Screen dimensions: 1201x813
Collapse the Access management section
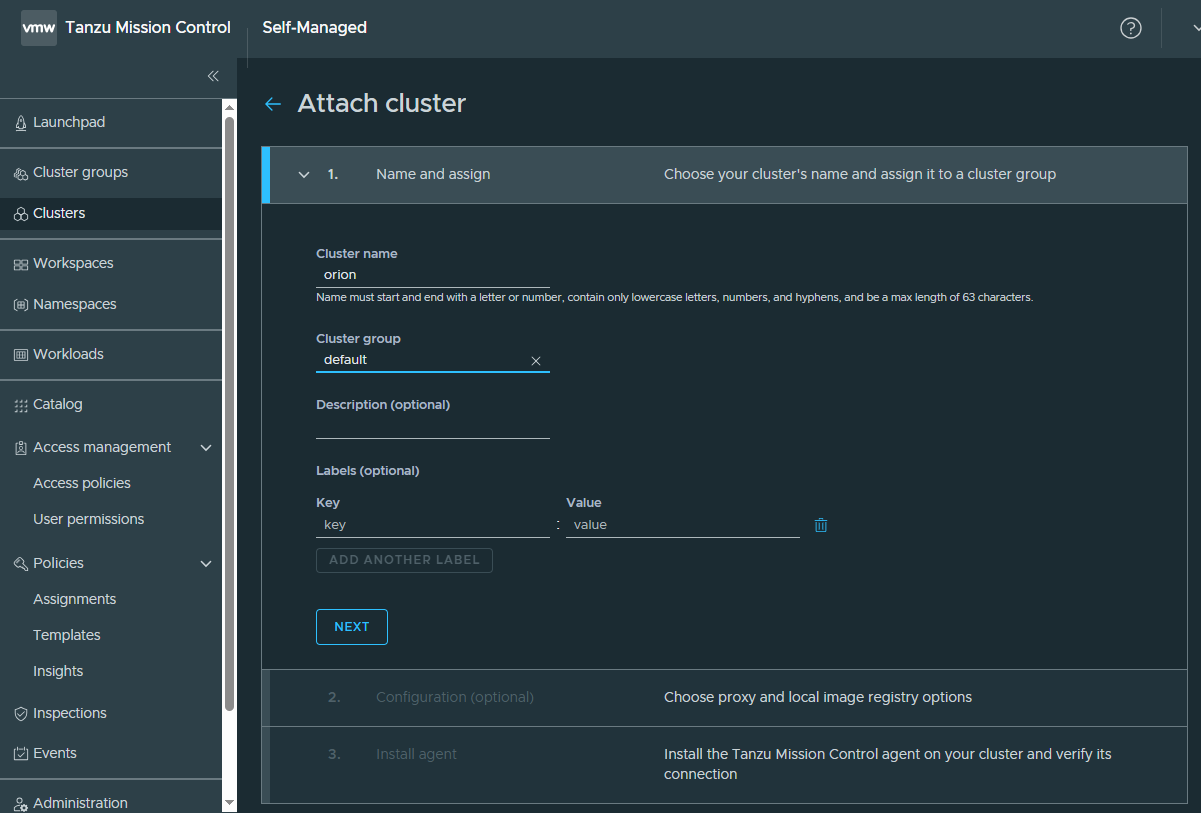coord(206,448)
